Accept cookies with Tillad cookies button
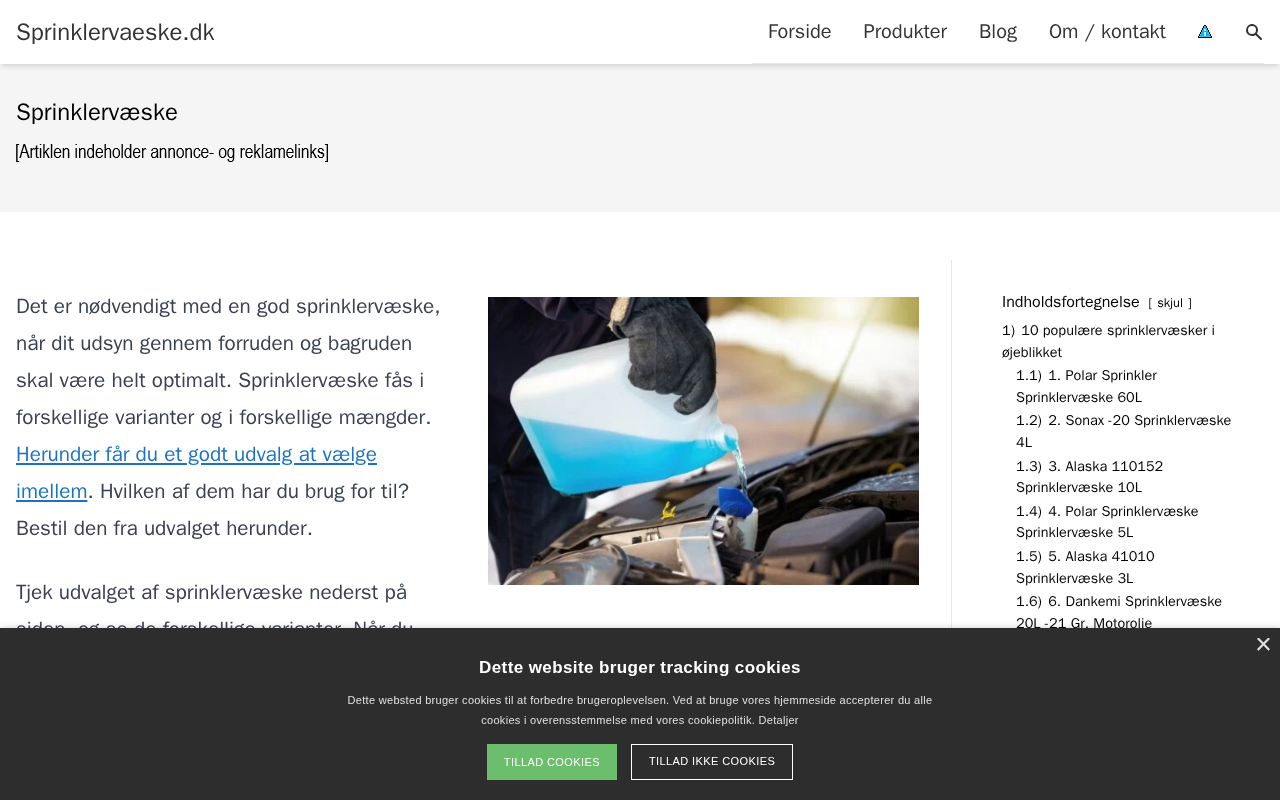Image resolution: width=1280 pixels, height=800 pixels. click(552, 762)
